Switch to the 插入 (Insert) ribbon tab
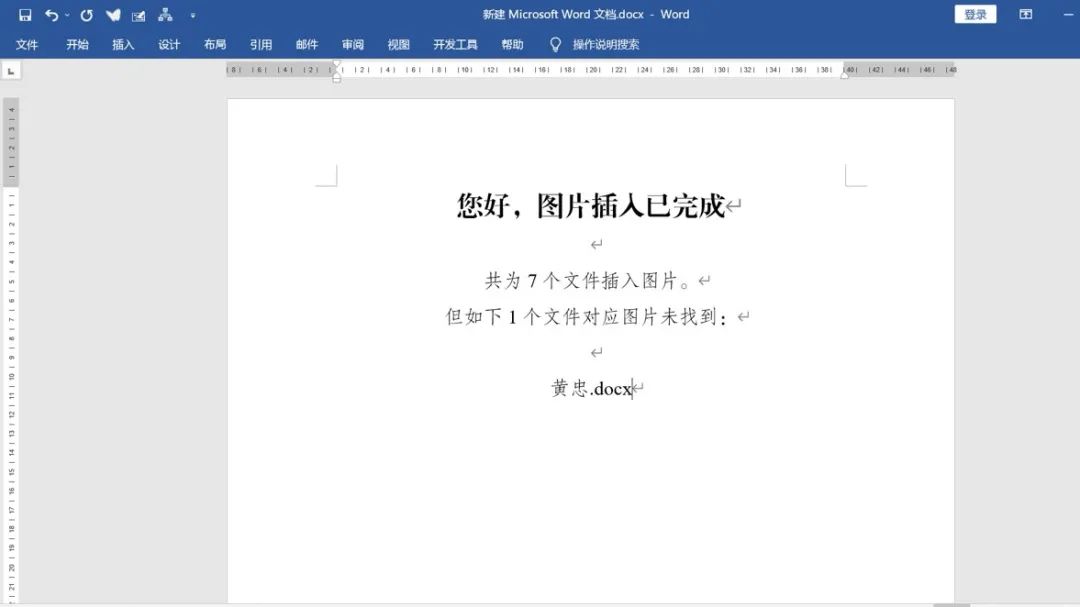This screenshot has width=1080, height=607. click(122, 44)
